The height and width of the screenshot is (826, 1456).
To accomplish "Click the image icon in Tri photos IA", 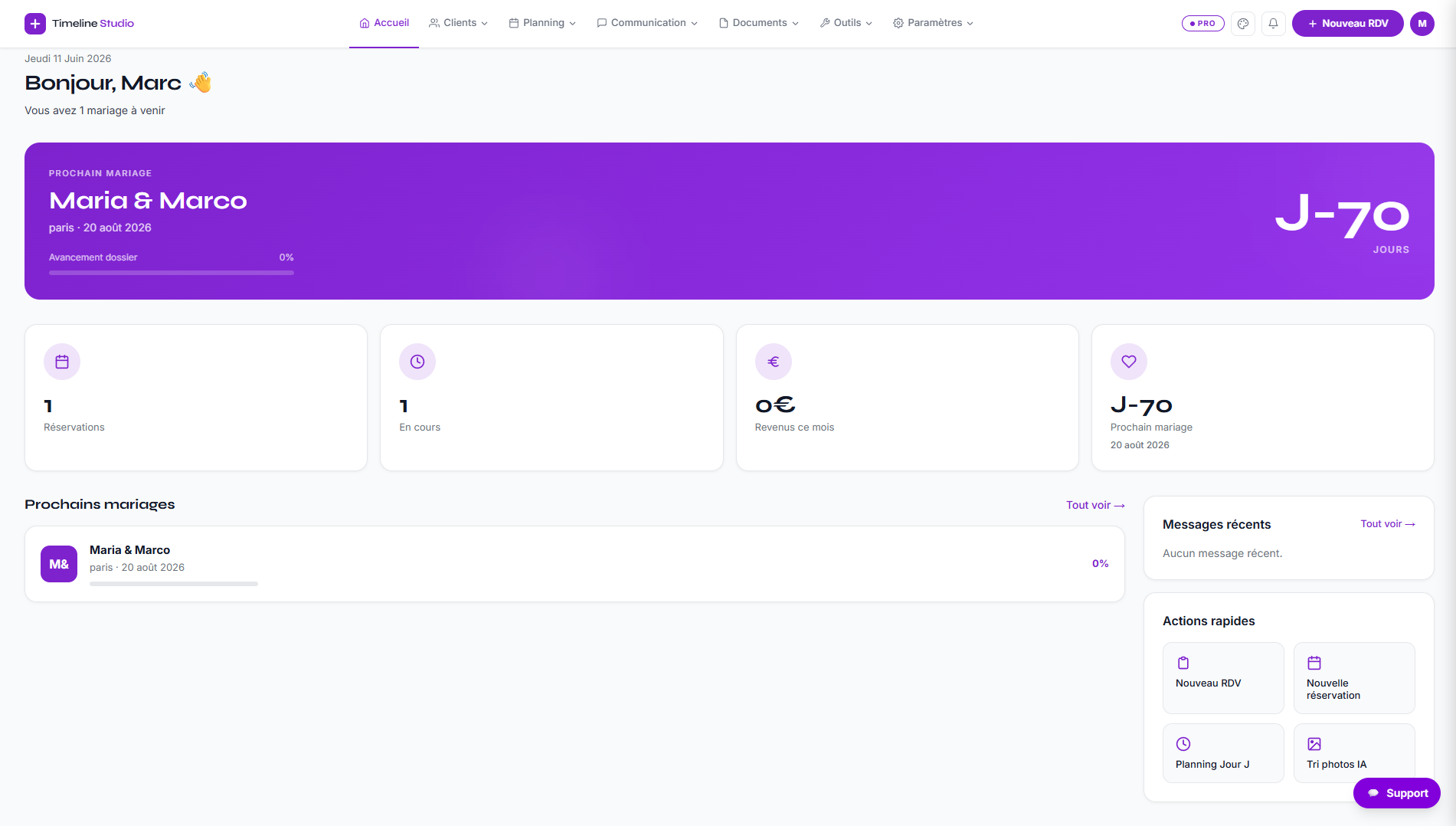I will (1314, 744).
